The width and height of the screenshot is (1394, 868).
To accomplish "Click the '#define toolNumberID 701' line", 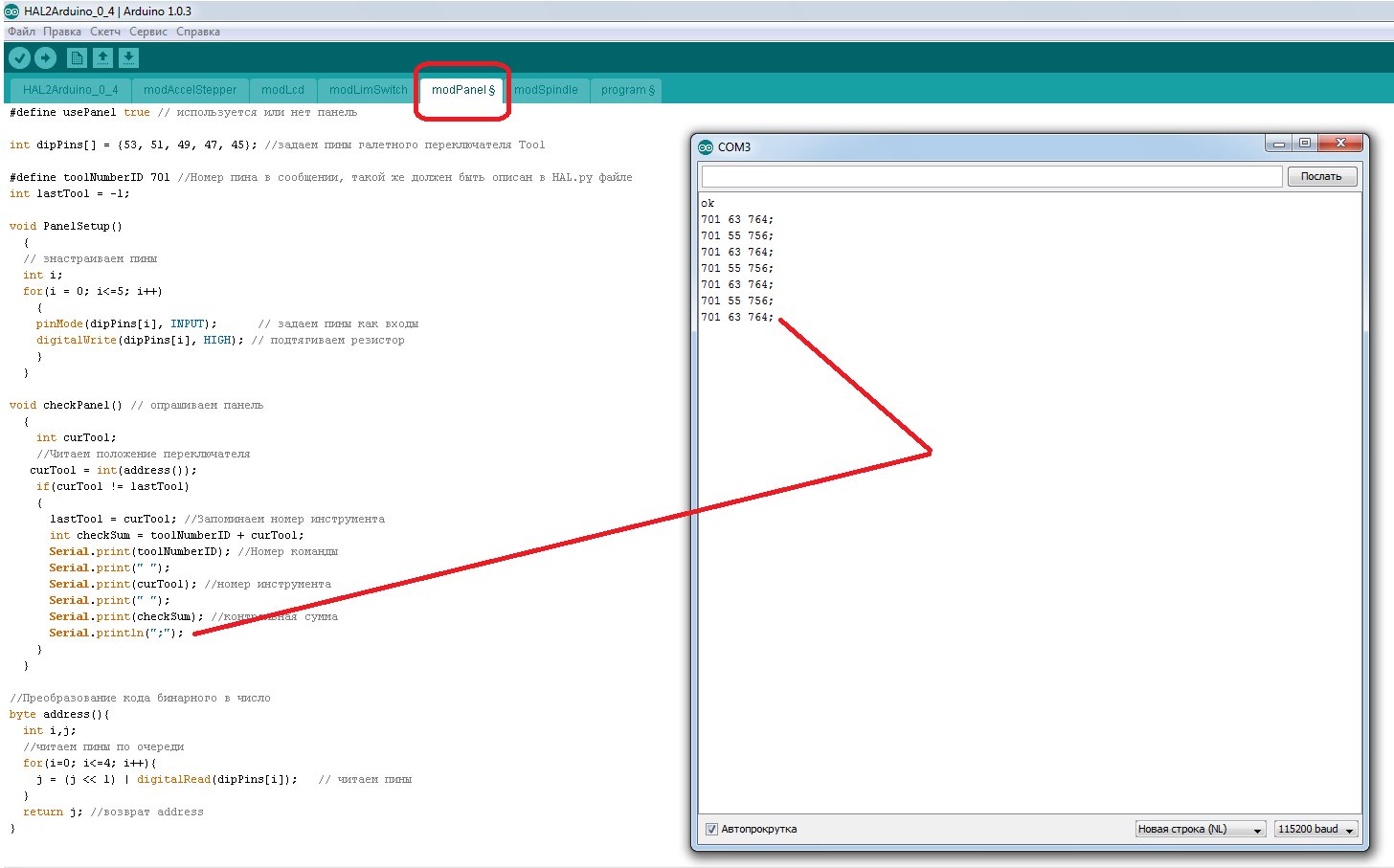I will [x=321, y=177].
